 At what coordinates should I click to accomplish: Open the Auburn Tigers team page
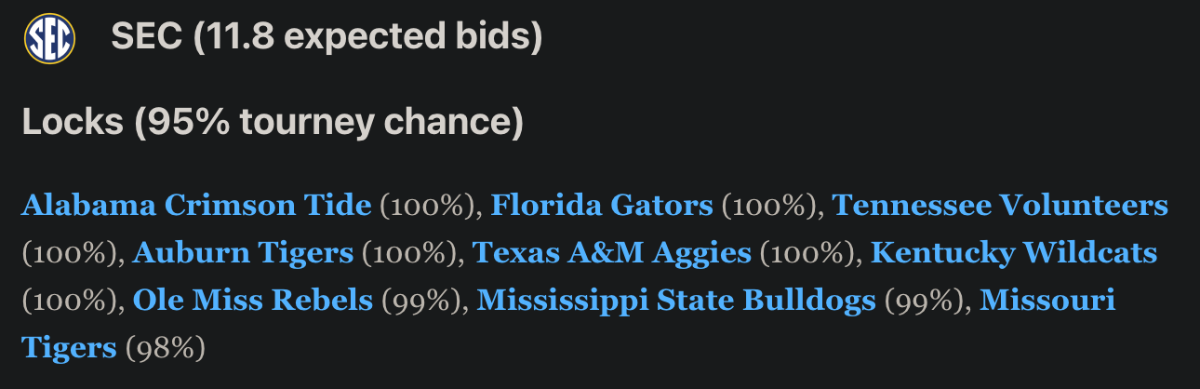243,252
